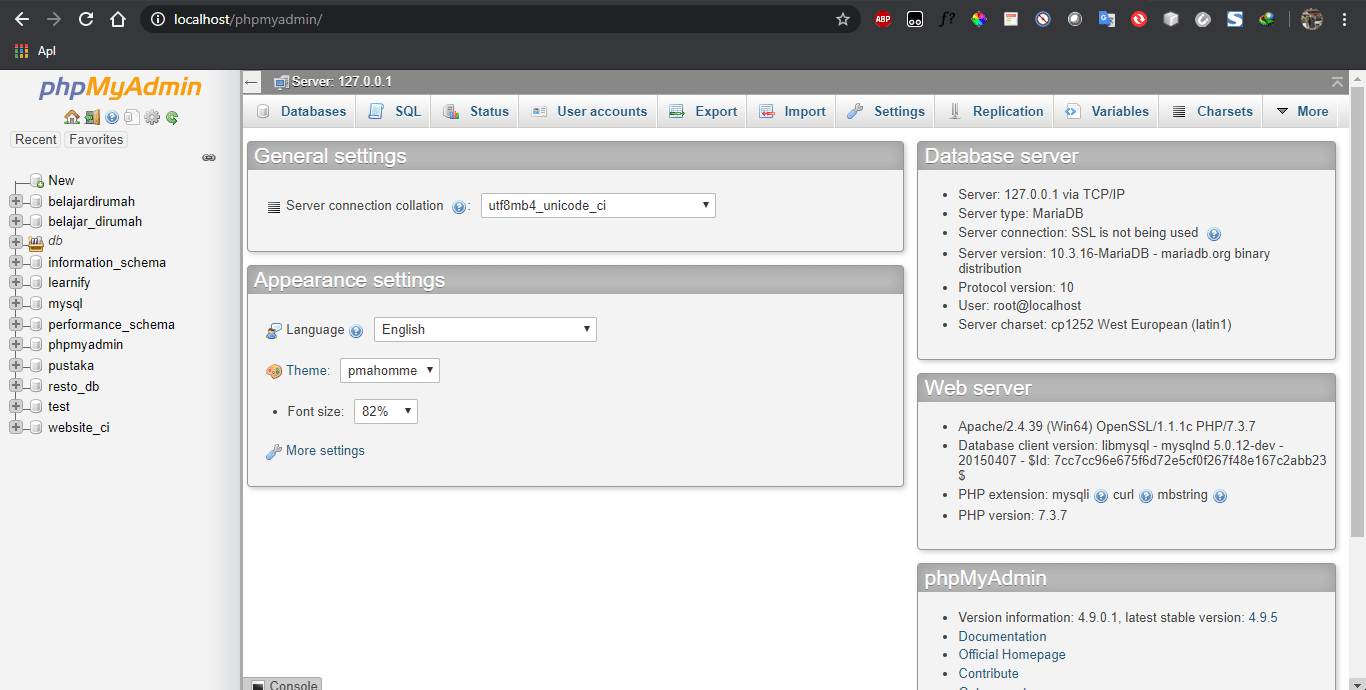Open the Import tab

(791, 111)
